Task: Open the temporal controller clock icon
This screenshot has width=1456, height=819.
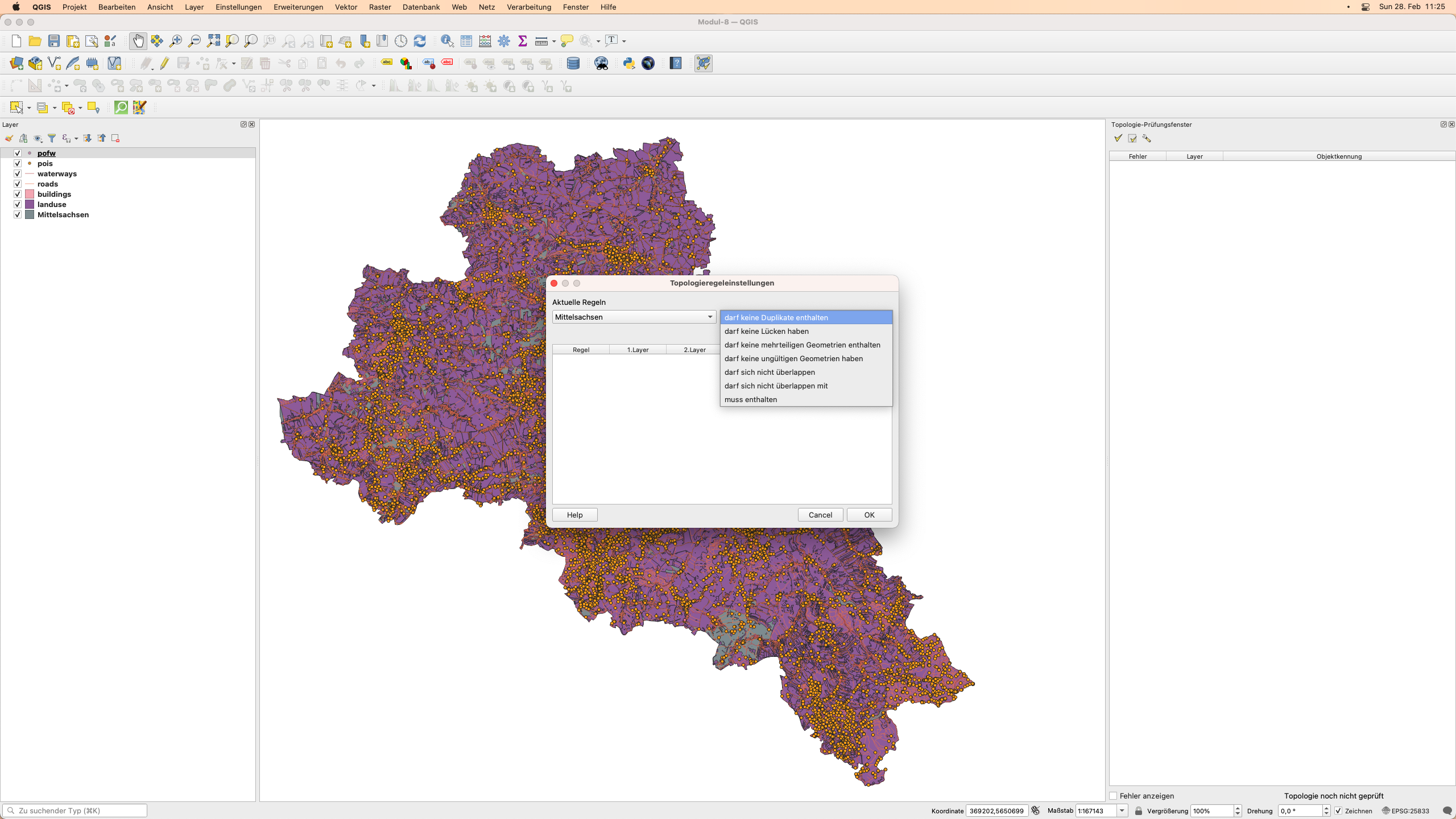Action: 401,41
